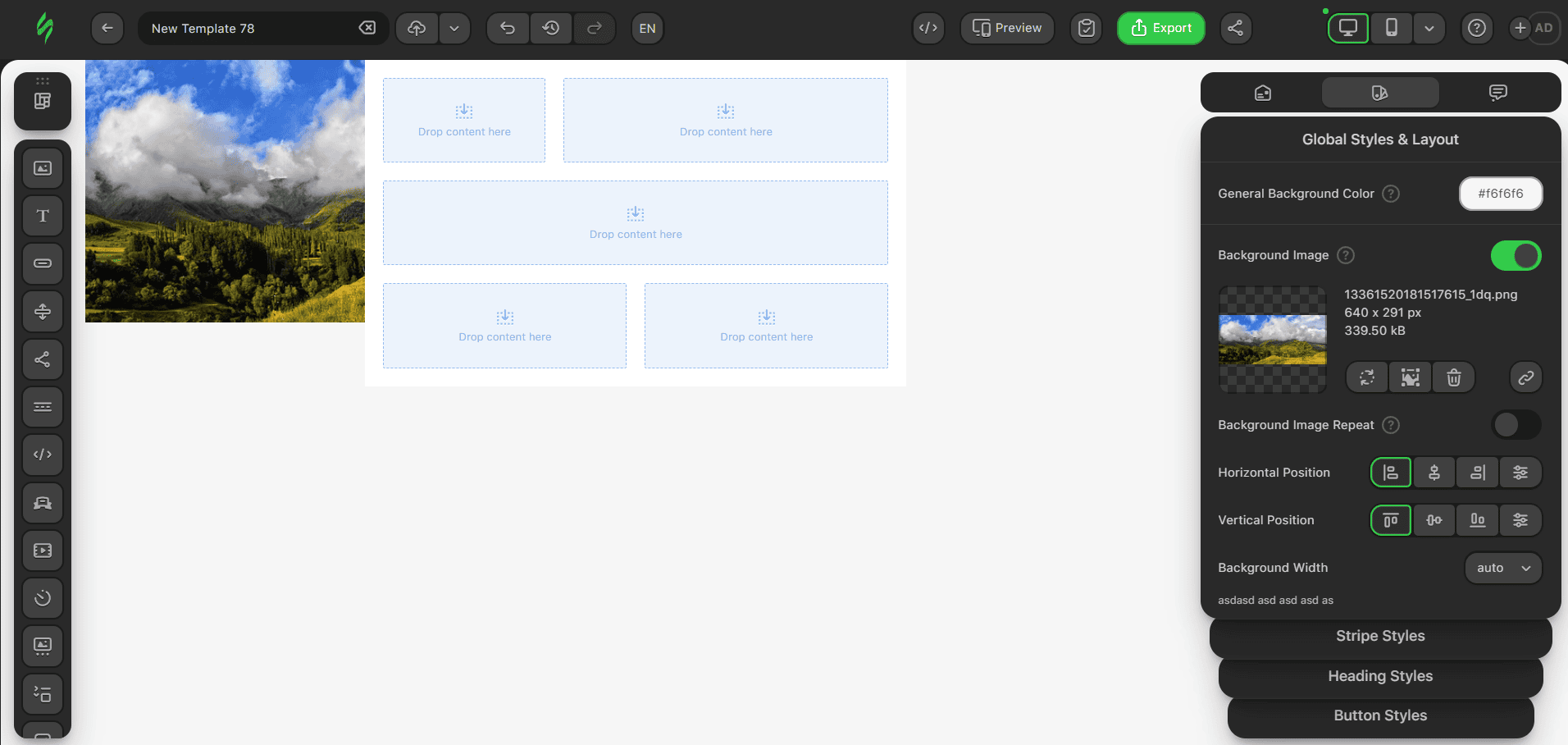Screen dimensions: 1568x745
Task: Open the code editor icon in top bar
Action: [x=928, y=28]
